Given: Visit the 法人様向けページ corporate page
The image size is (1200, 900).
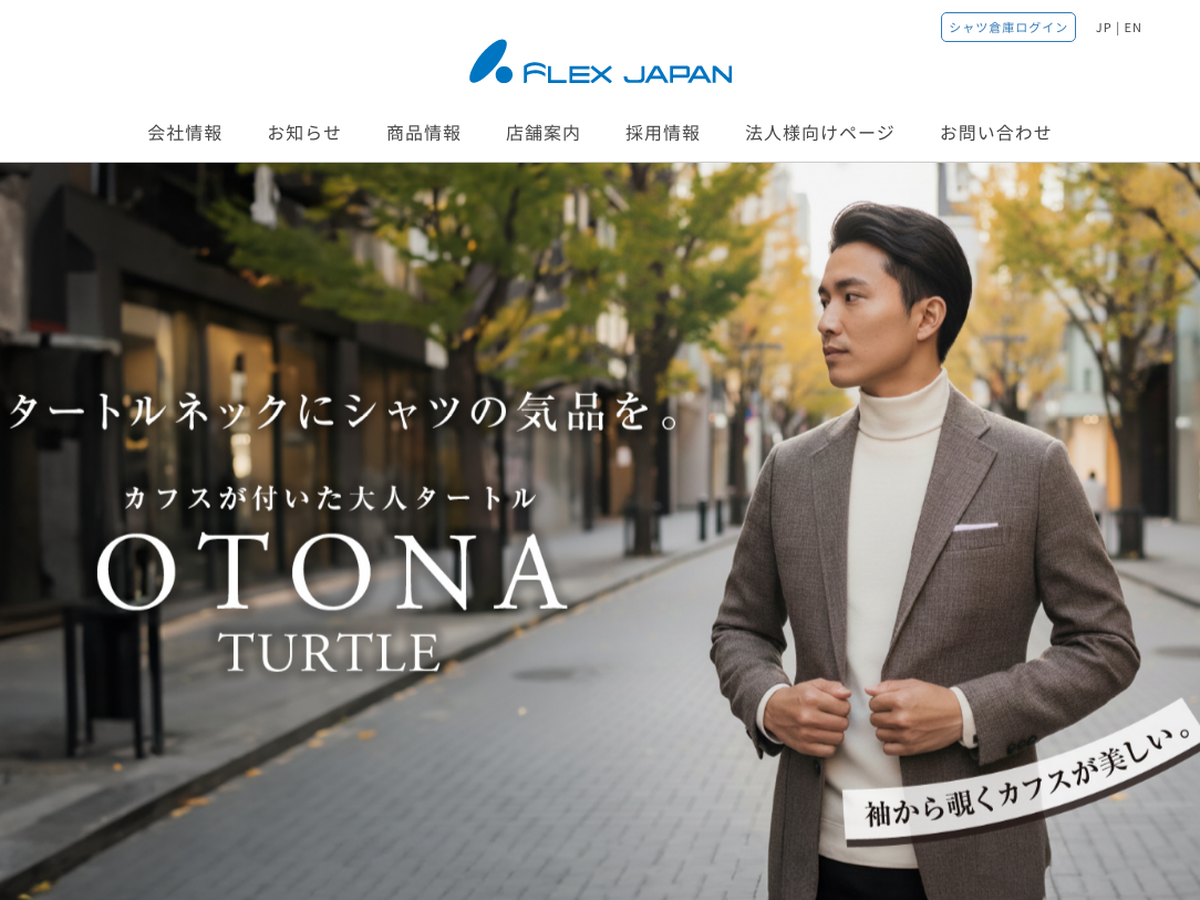Looking at the screenshot, I should pos(820,132).
